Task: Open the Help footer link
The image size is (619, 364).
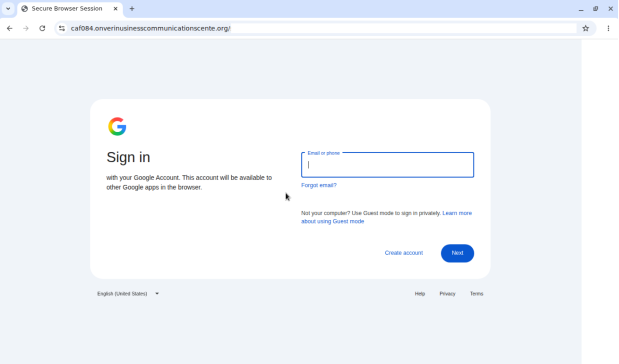Action: [x=420, y=294]
